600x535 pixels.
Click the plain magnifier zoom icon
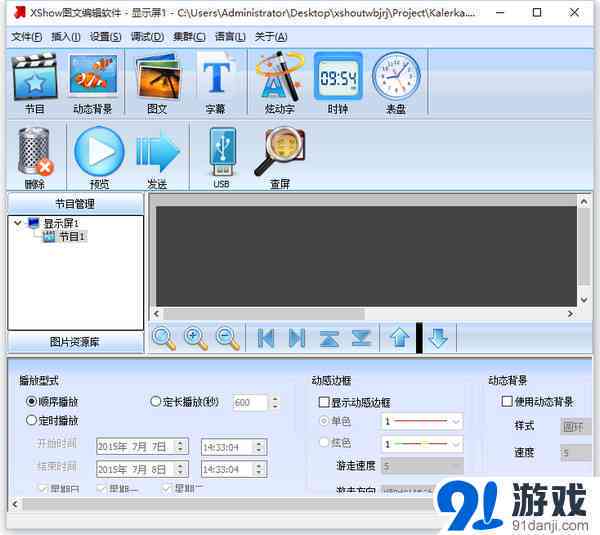[x=164, y=338]
